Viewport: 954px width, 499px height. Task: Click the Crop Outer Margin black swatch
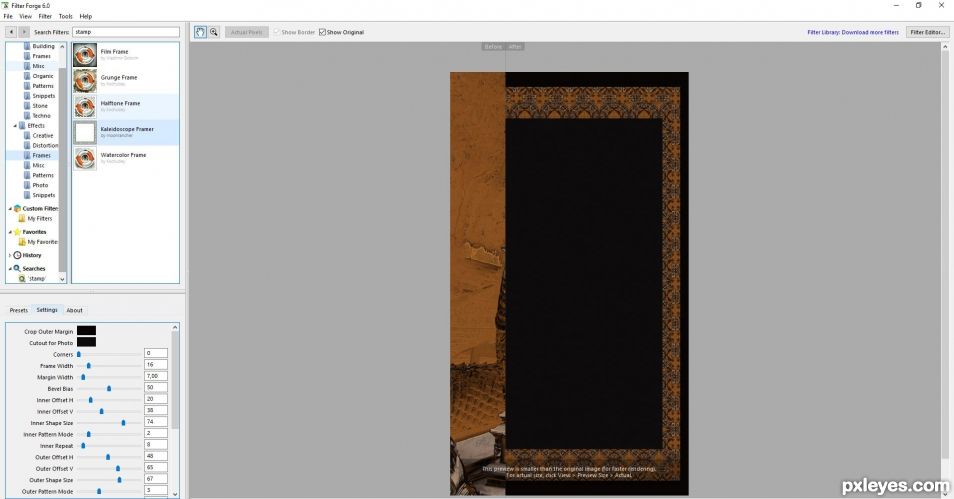click(x=86, y=331)
